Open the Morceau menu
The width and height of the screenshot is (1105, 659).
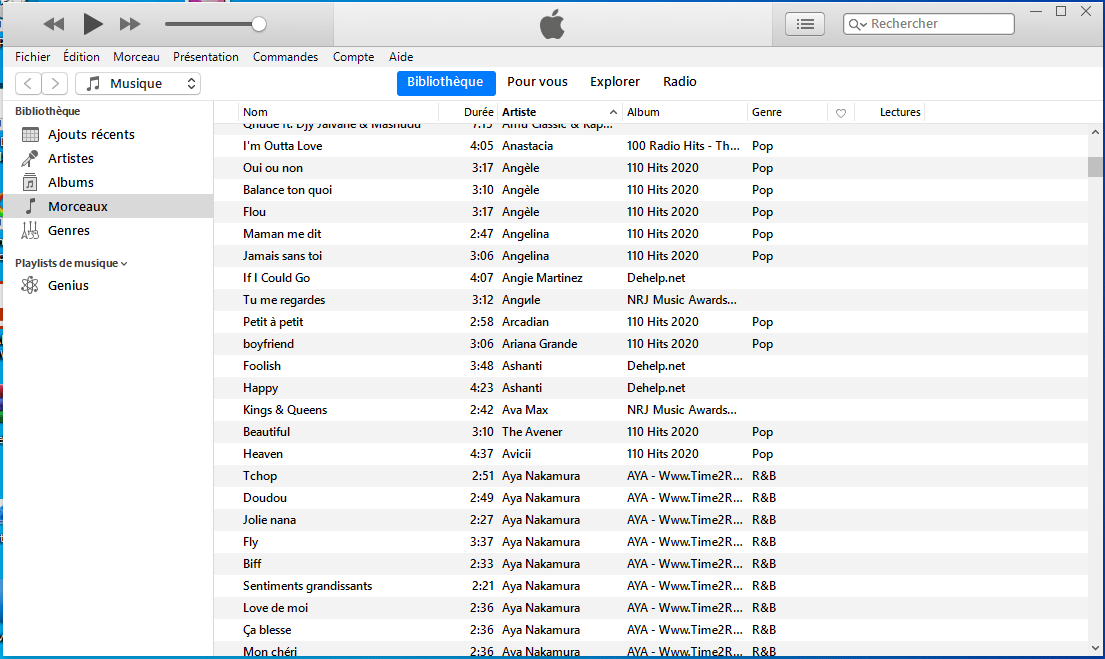click(x=136, y=57)
